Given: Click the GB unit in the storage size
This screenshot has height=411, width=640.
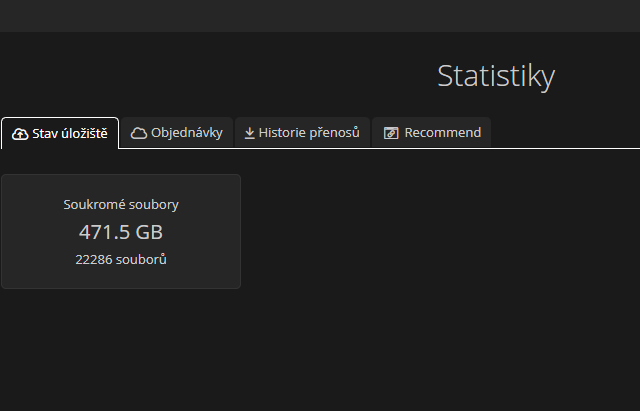Looking at the screenshot, I should [146, 232].
